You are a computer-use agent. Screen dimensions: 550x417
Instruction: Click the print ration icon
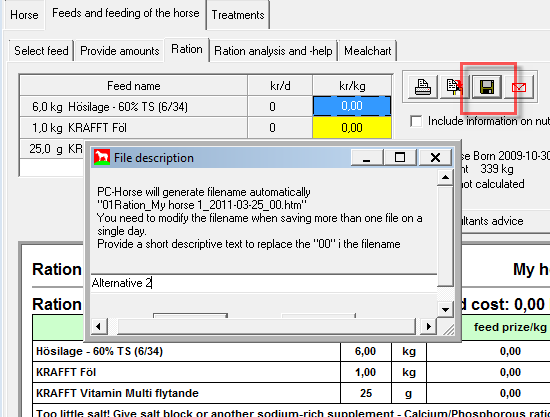[x=423, y=87]
